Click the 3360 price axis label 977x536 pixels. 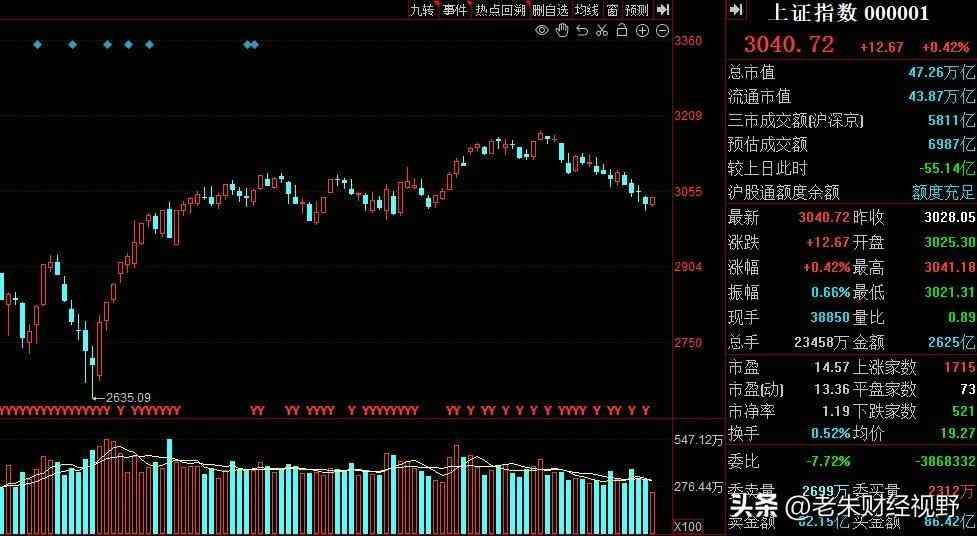[688, 41]
